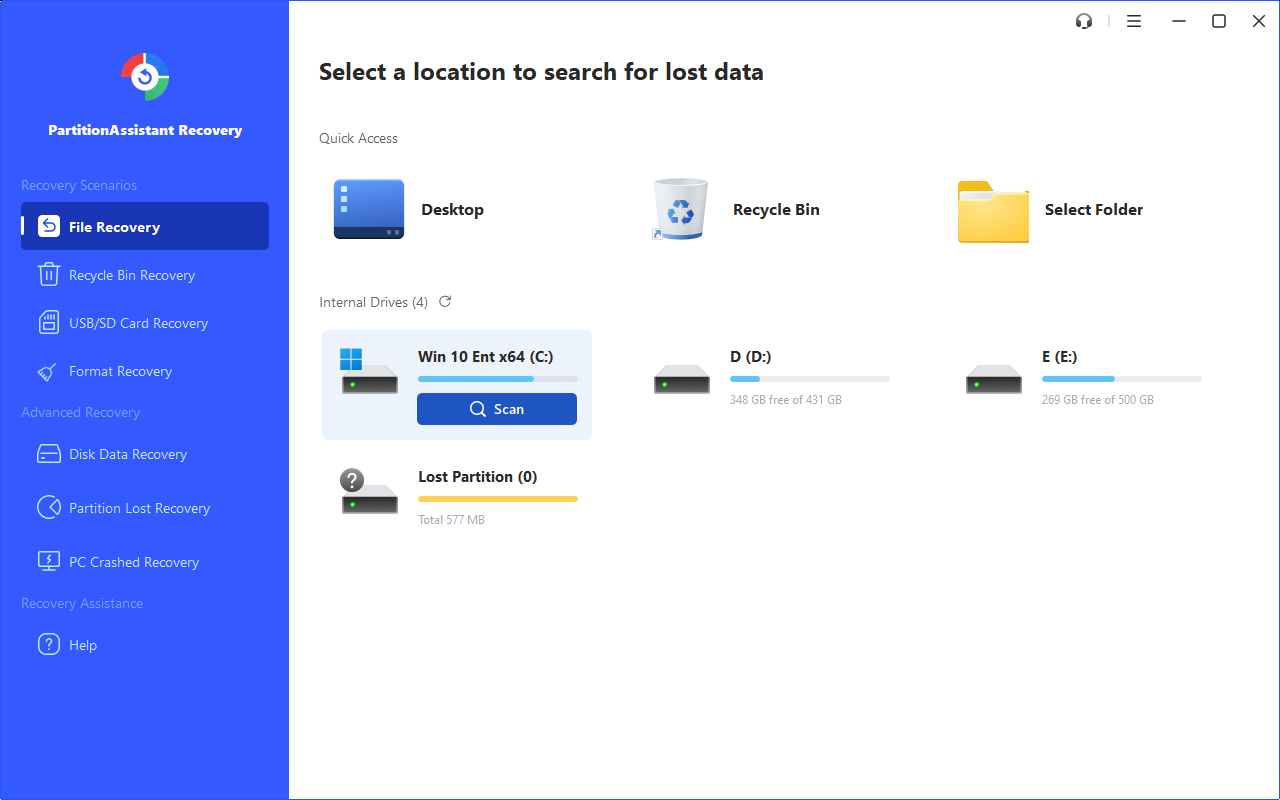Click the '269 GB free of 500 GB' text
This screenshot has height=800, width=1280.
[x=1098, y=400]
